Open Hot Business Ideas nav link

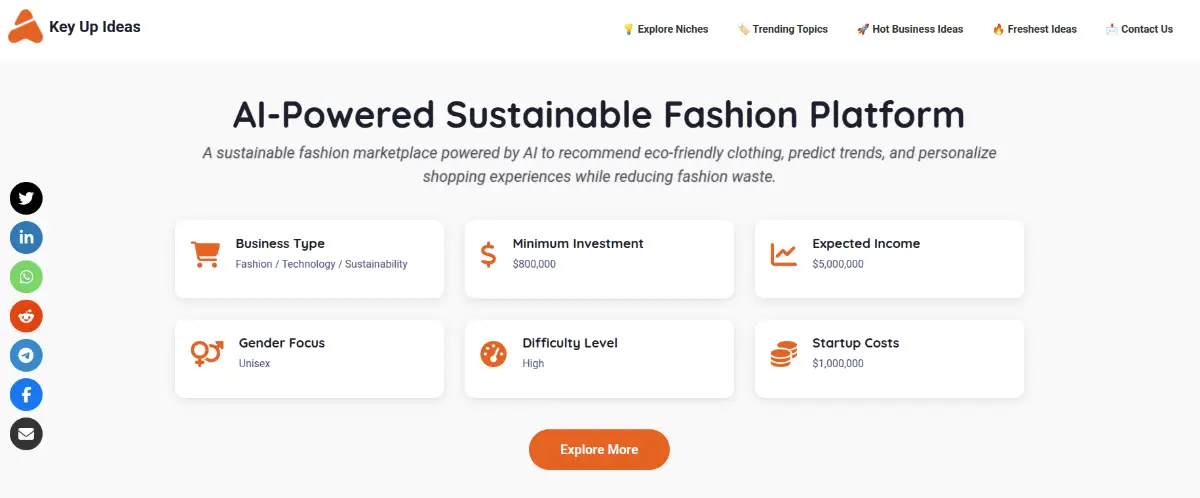click(910, 29)
